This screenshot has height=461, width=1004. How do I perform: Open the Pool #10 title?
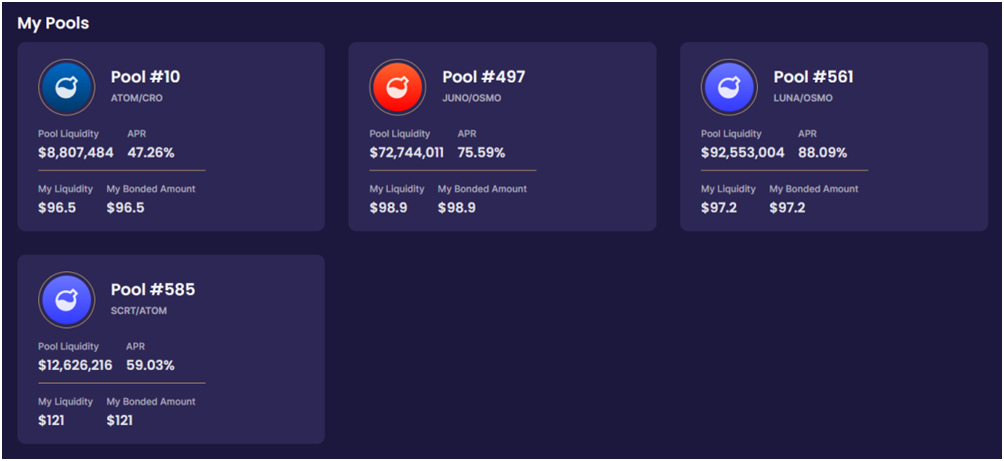click(145, 77)
